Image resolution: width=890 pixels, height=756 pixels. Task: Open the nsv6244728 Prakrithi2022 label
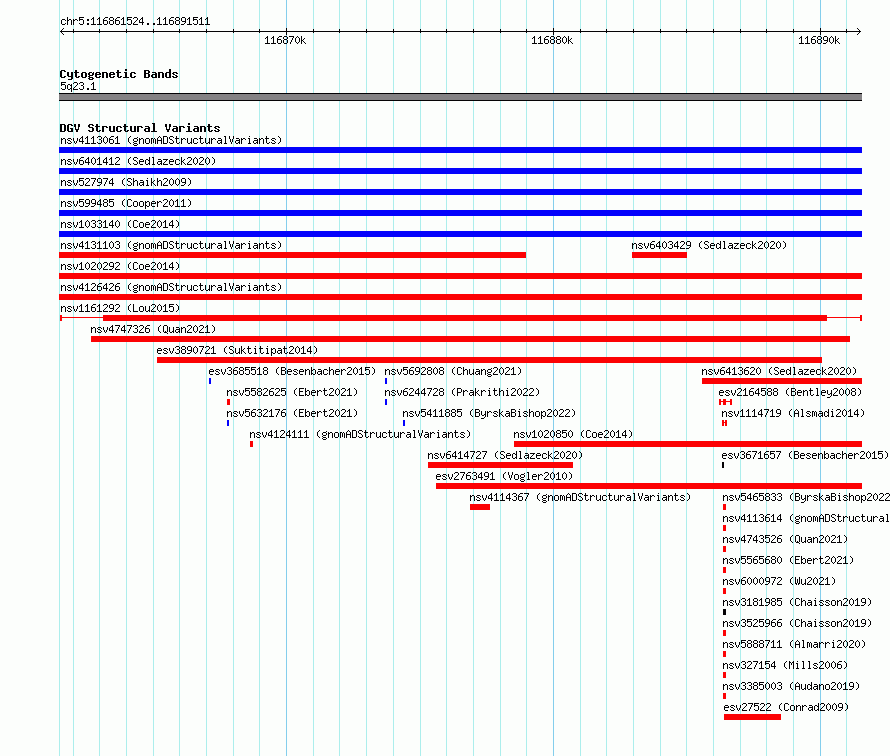tap(462, 392)
